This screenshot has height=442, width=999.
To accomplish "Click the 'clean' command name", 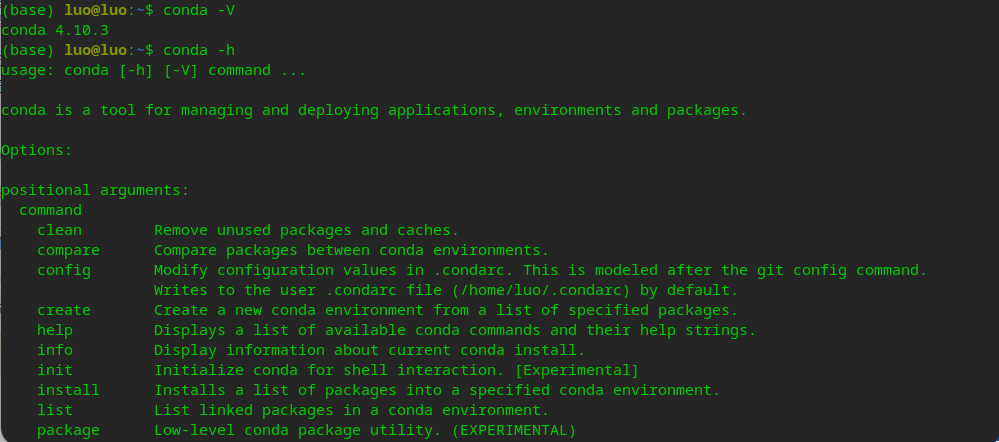I will pyautogui.click(x=59, y=230).
